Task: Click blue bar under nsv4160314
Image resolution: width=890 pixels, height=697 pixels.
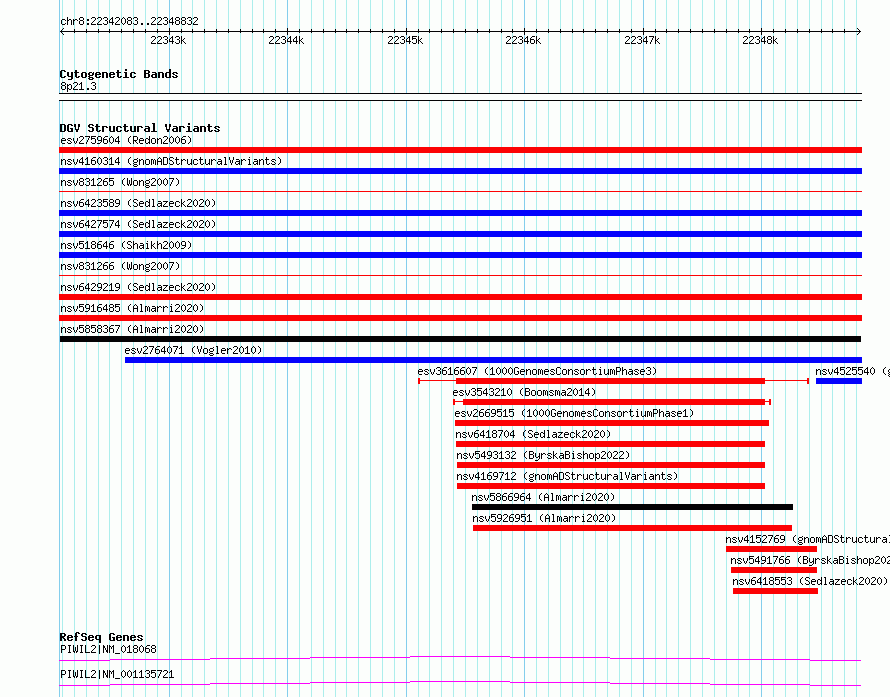Action: point(460,171)
